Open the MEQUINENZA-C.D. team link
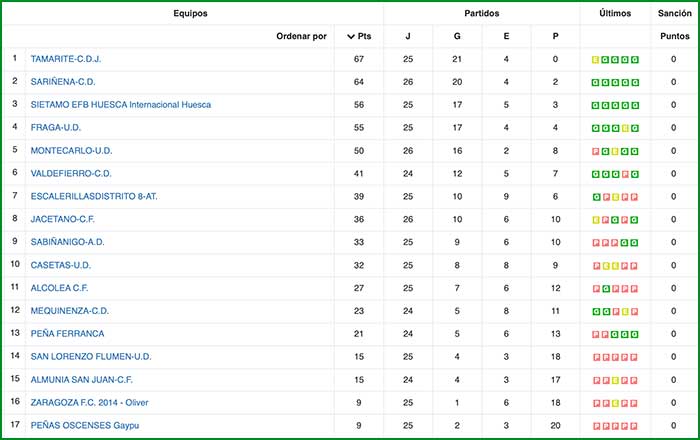The height and width of the screenshot is (440, 700). (x=70, y=311)
